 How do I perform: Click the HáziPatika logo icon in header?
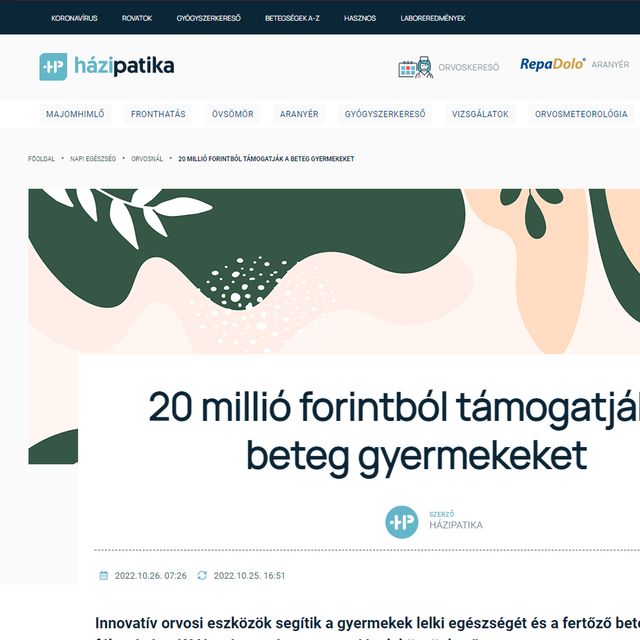53,67
